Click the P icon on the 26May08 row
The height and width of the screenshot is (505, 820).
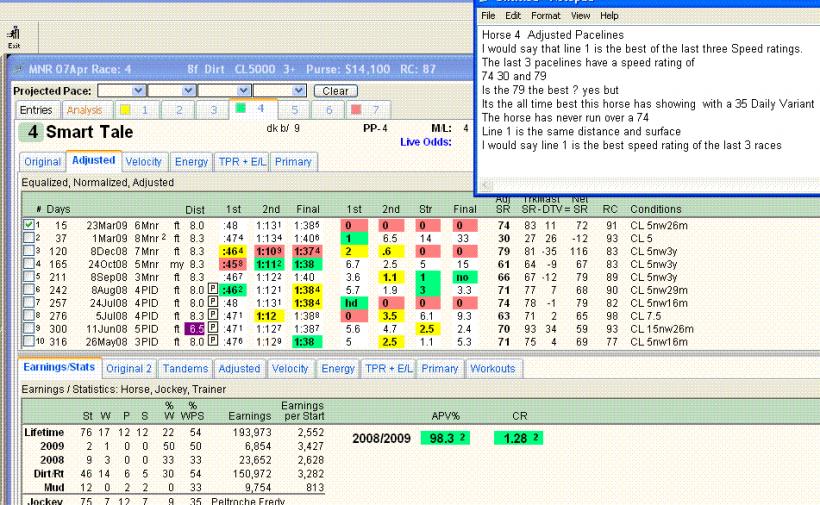(212, 341)
